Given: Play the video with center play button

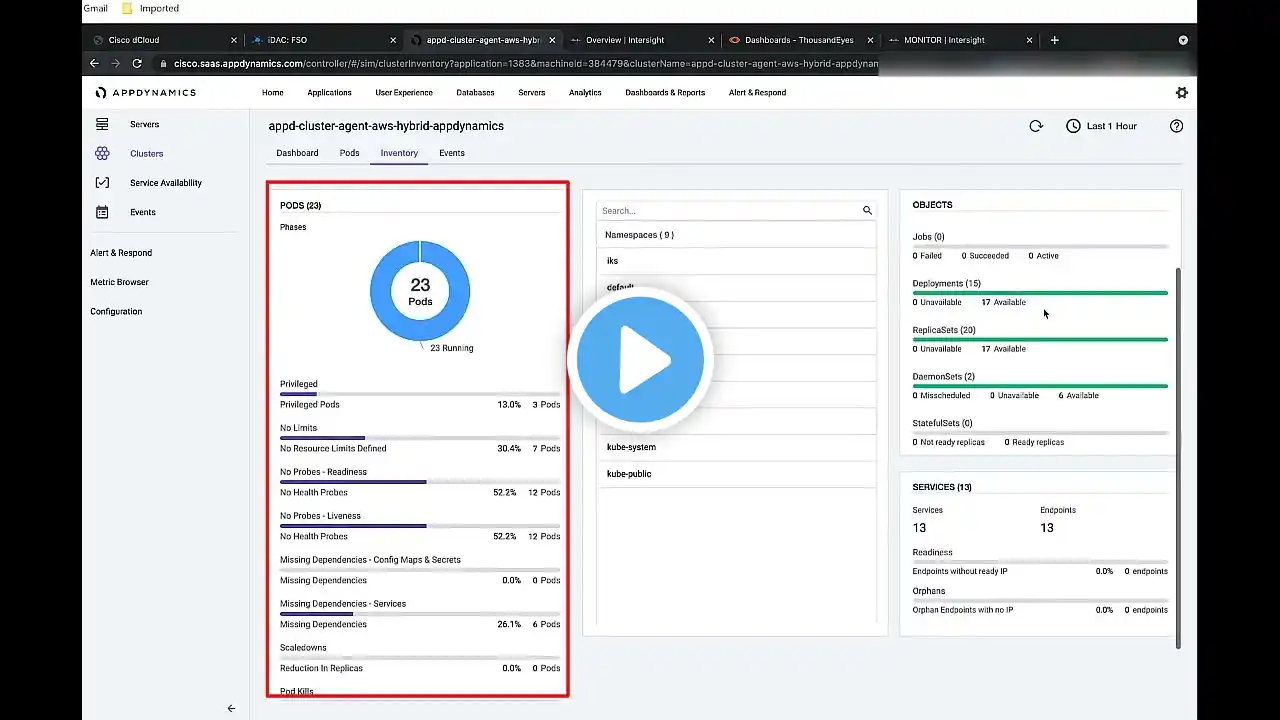Looking at the screenshot, I should 640,358.
